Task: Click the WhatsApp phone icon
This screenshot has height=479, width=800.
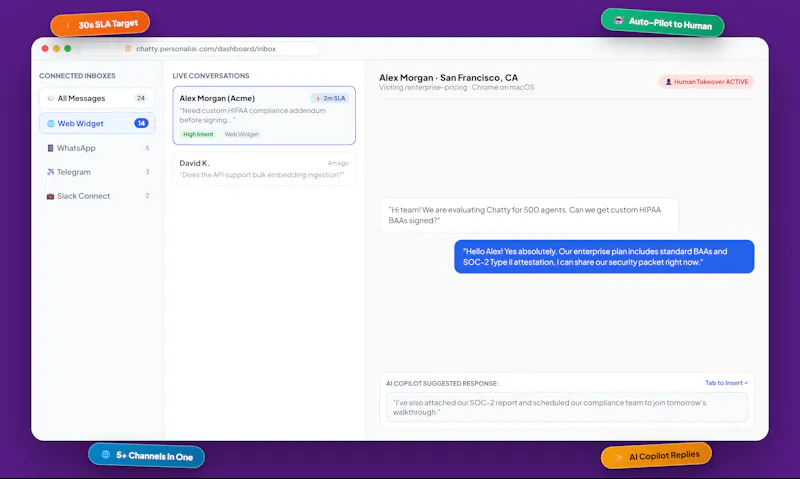Action: click(x=50, y=148)
